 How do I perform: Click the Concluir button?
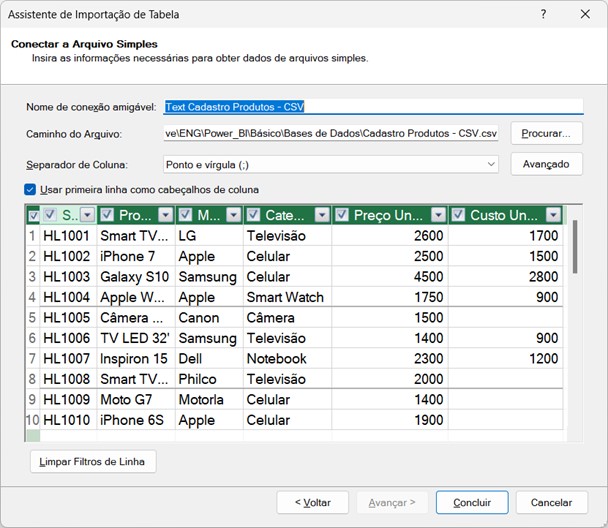tap(472, 503)
